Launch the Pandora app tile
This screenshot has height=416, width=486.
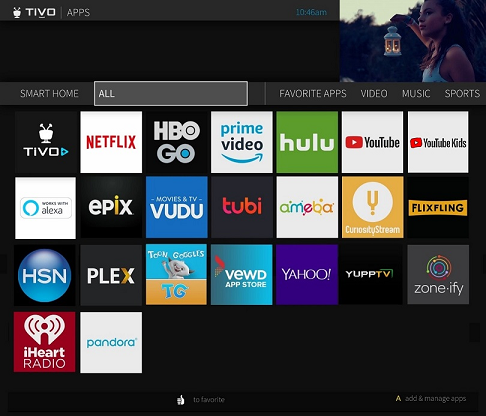point(111,342)
